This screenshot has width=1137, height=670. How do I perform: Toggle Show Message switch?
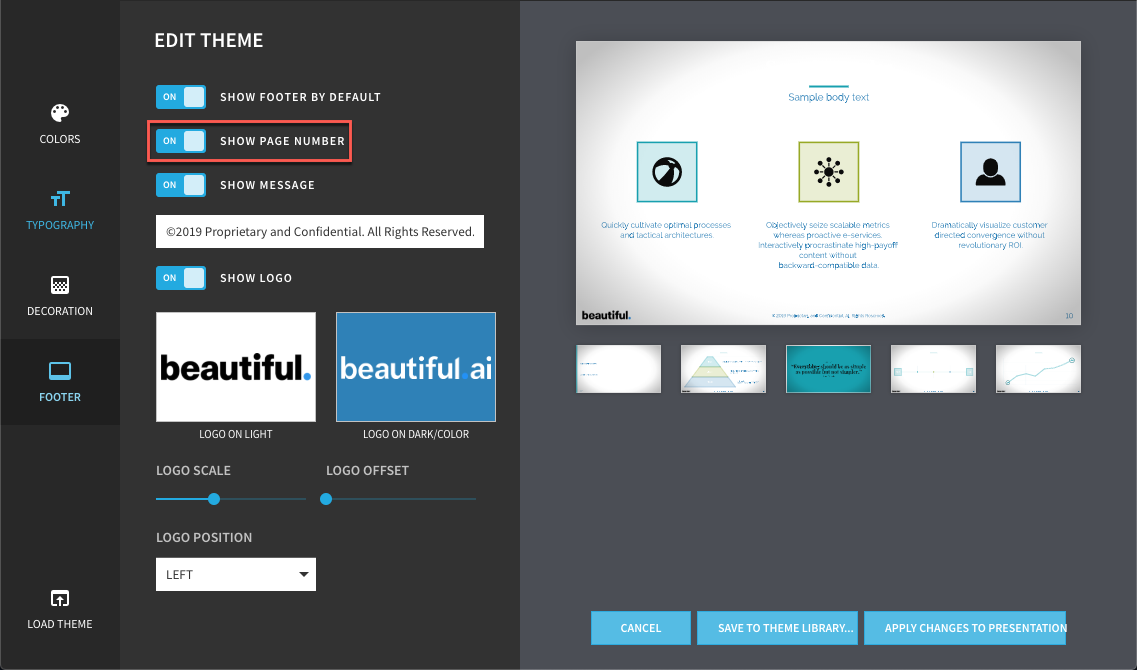click(x=181, y=185)
